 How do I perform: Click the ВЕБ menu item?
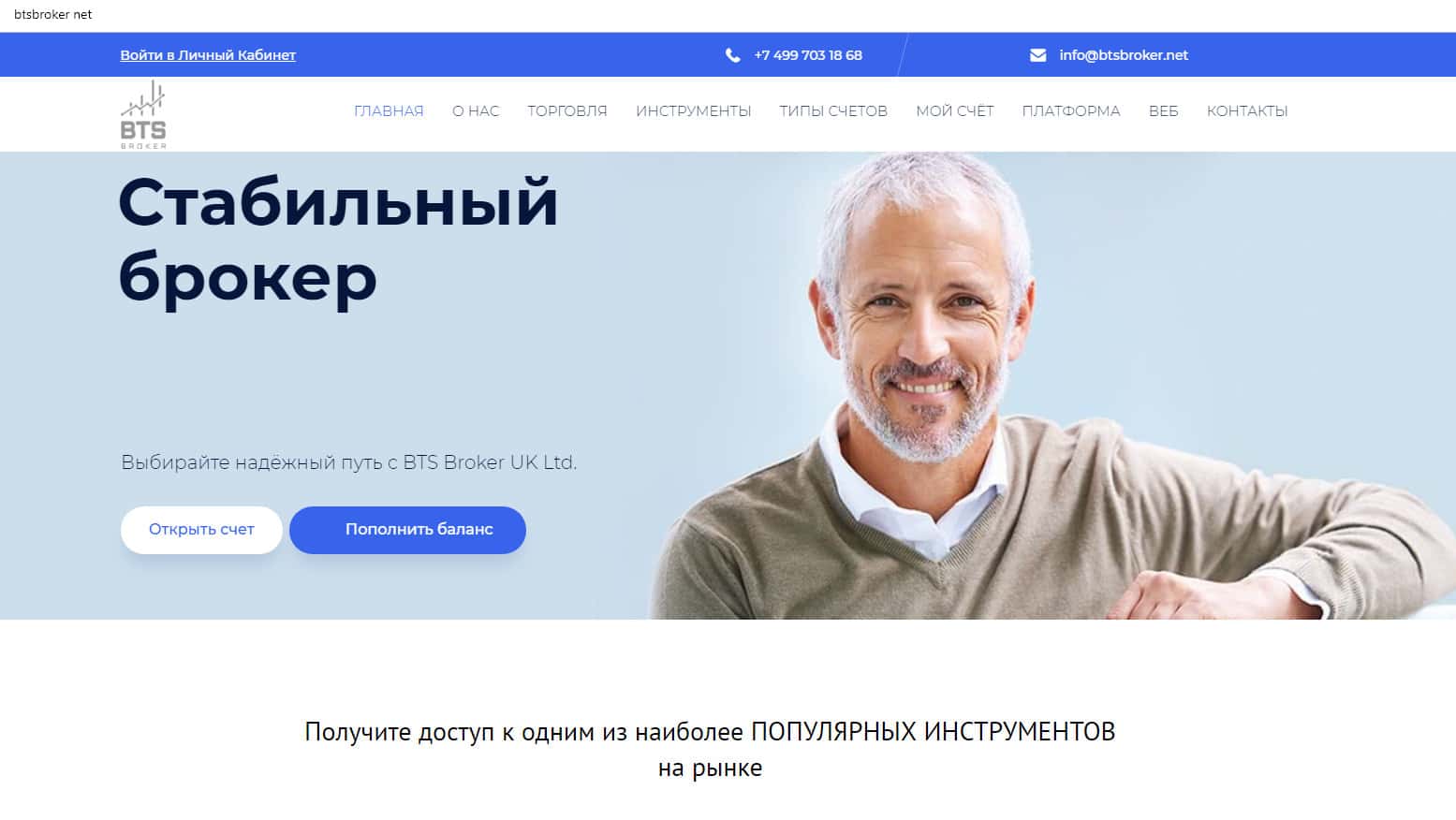1164,110
